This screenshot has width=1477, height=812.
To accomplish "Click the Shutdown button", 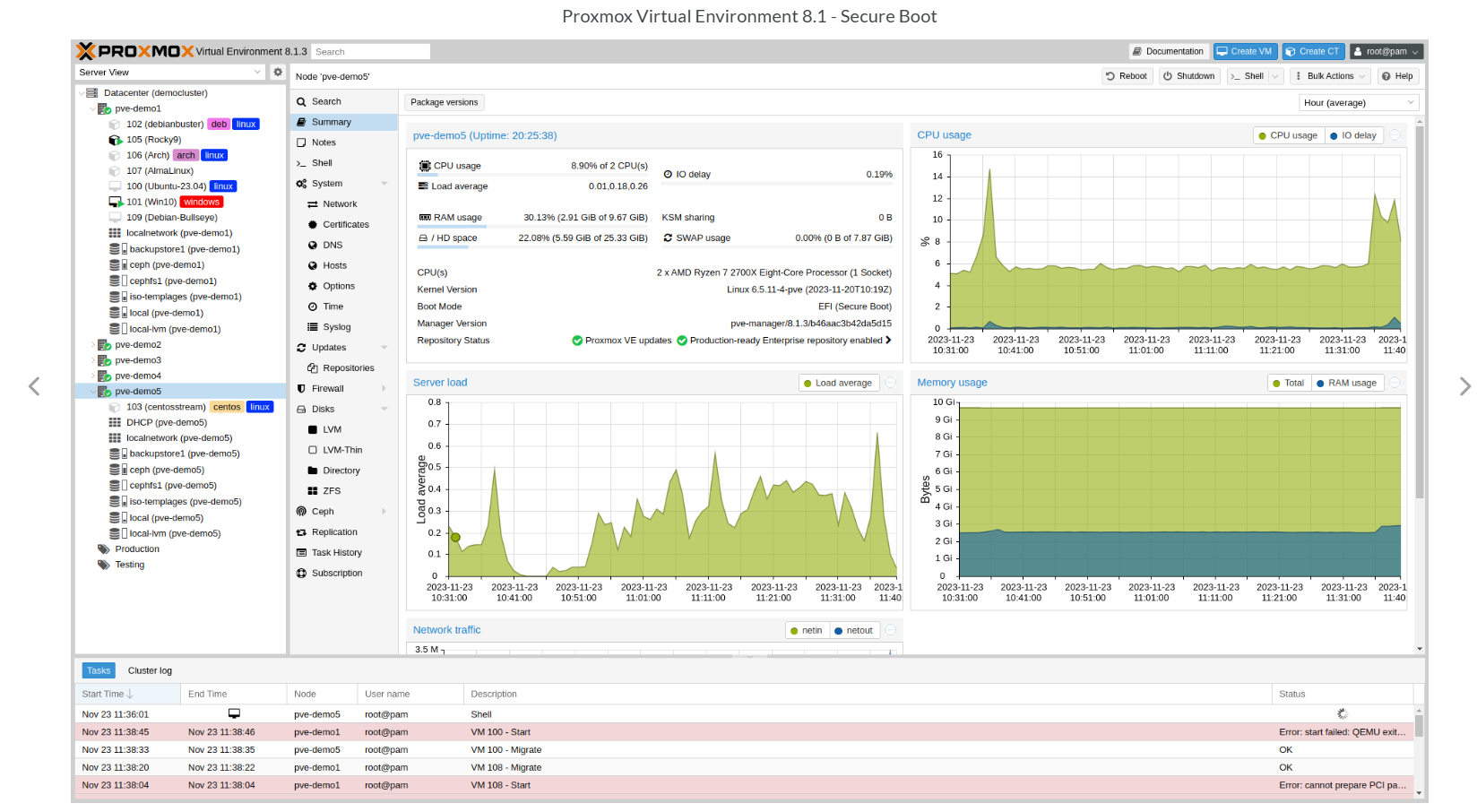I will pos(1189,76).
